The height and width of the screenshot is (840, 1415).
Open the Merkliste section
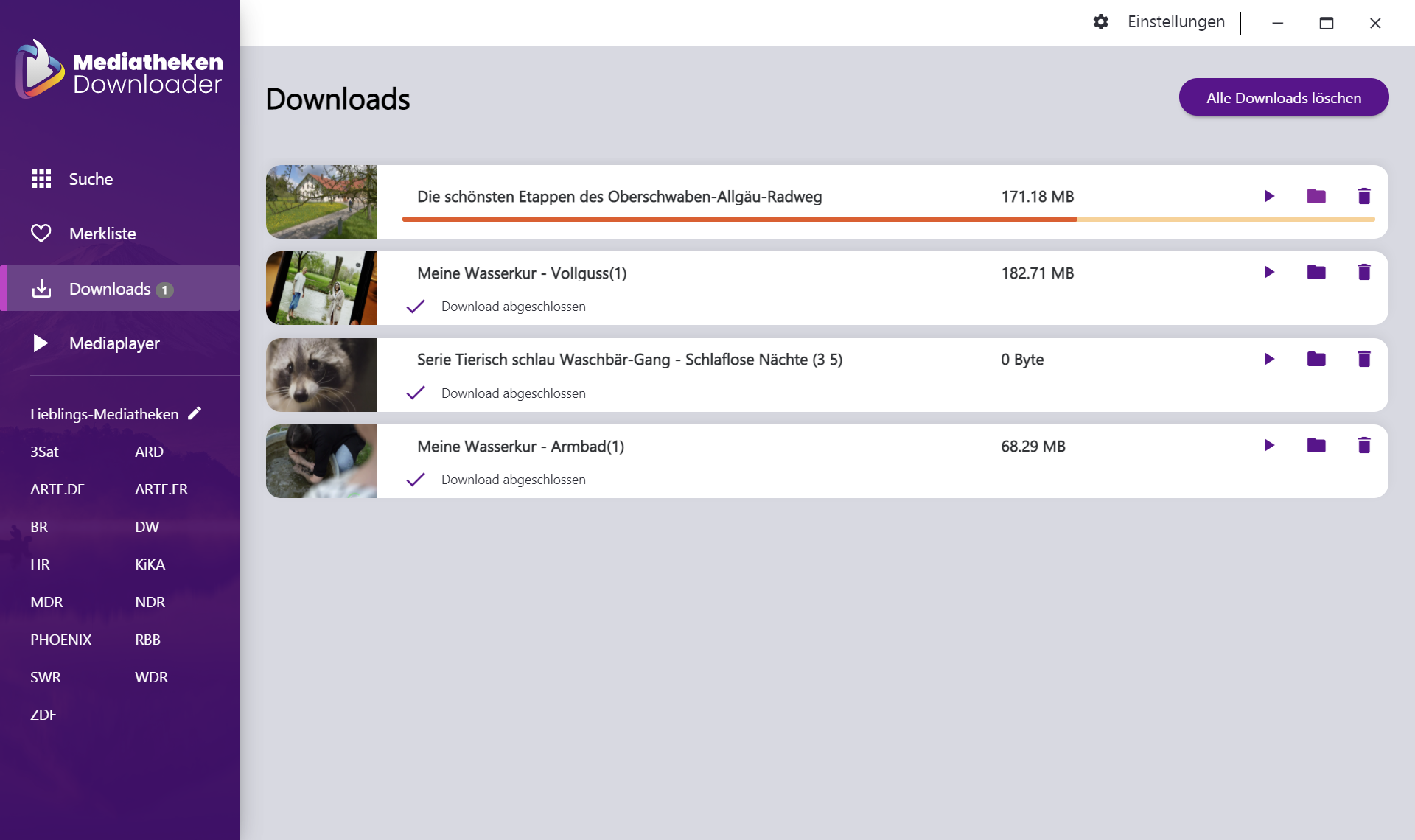pyautogui.click(x=102, y=234)
